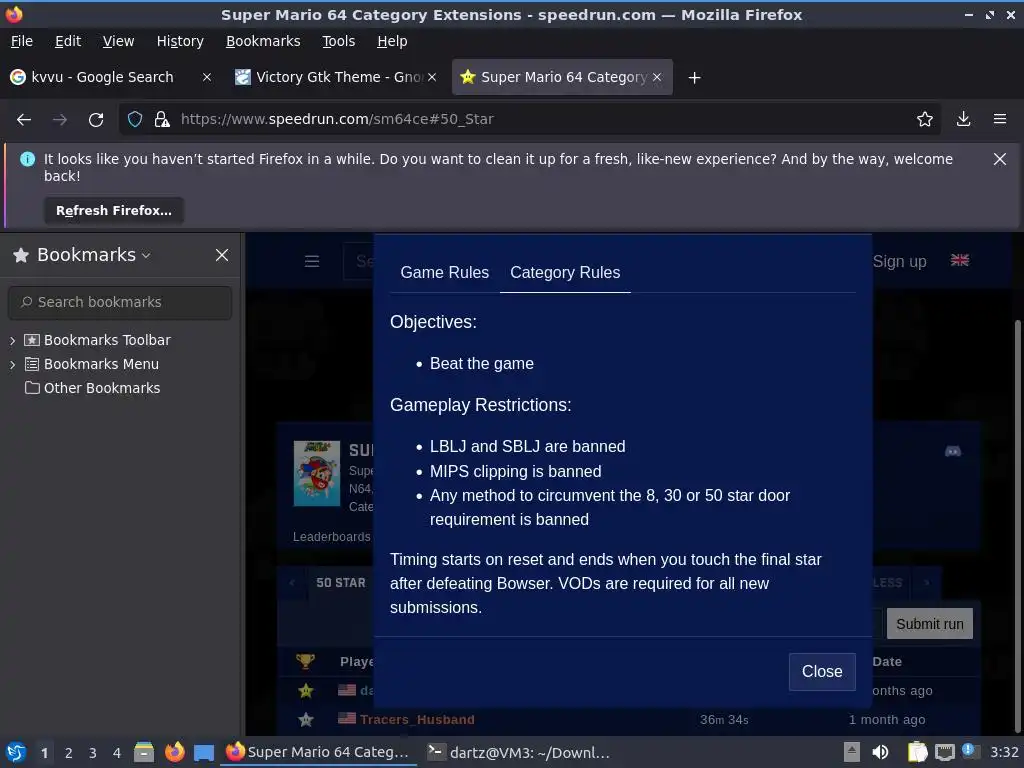Expand the Bookmarks Menu folder

[12, 364]
